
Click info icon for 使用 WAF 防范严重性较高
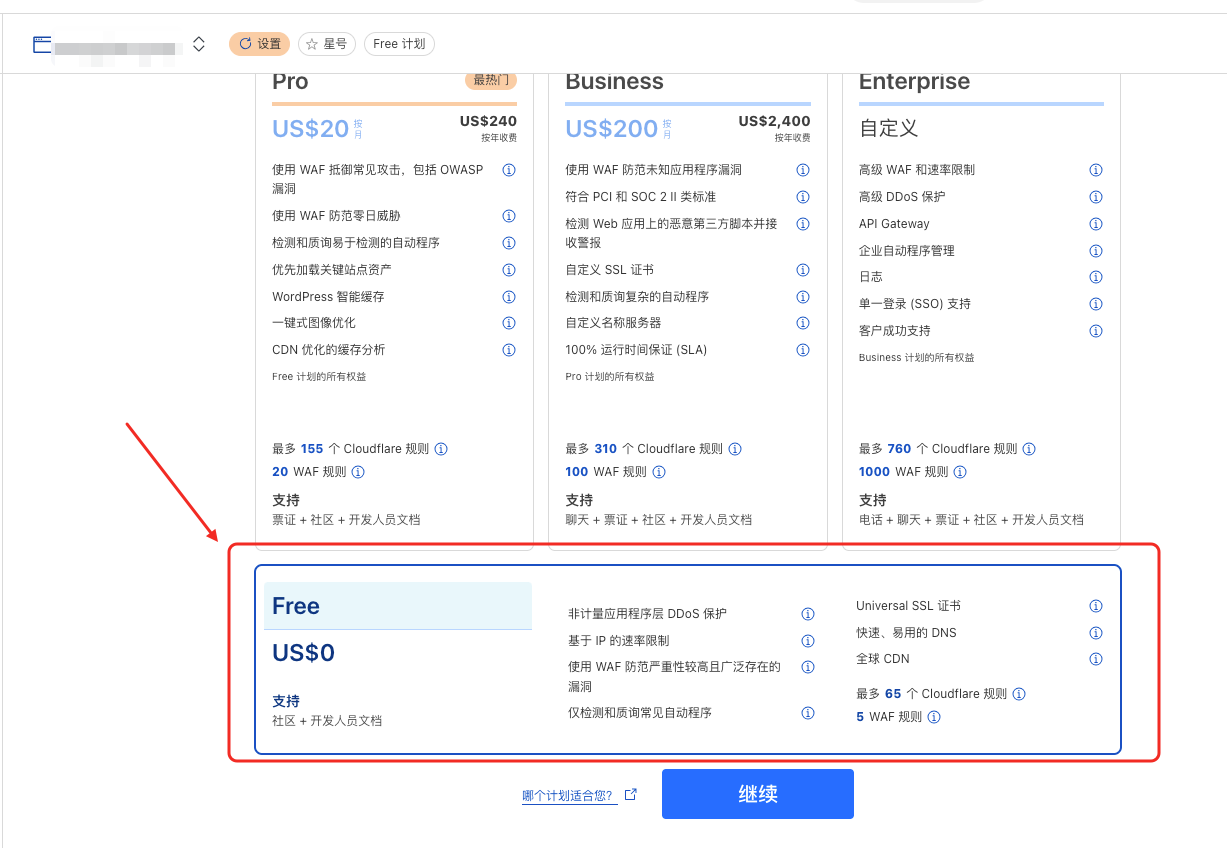(x=808, y=667)
